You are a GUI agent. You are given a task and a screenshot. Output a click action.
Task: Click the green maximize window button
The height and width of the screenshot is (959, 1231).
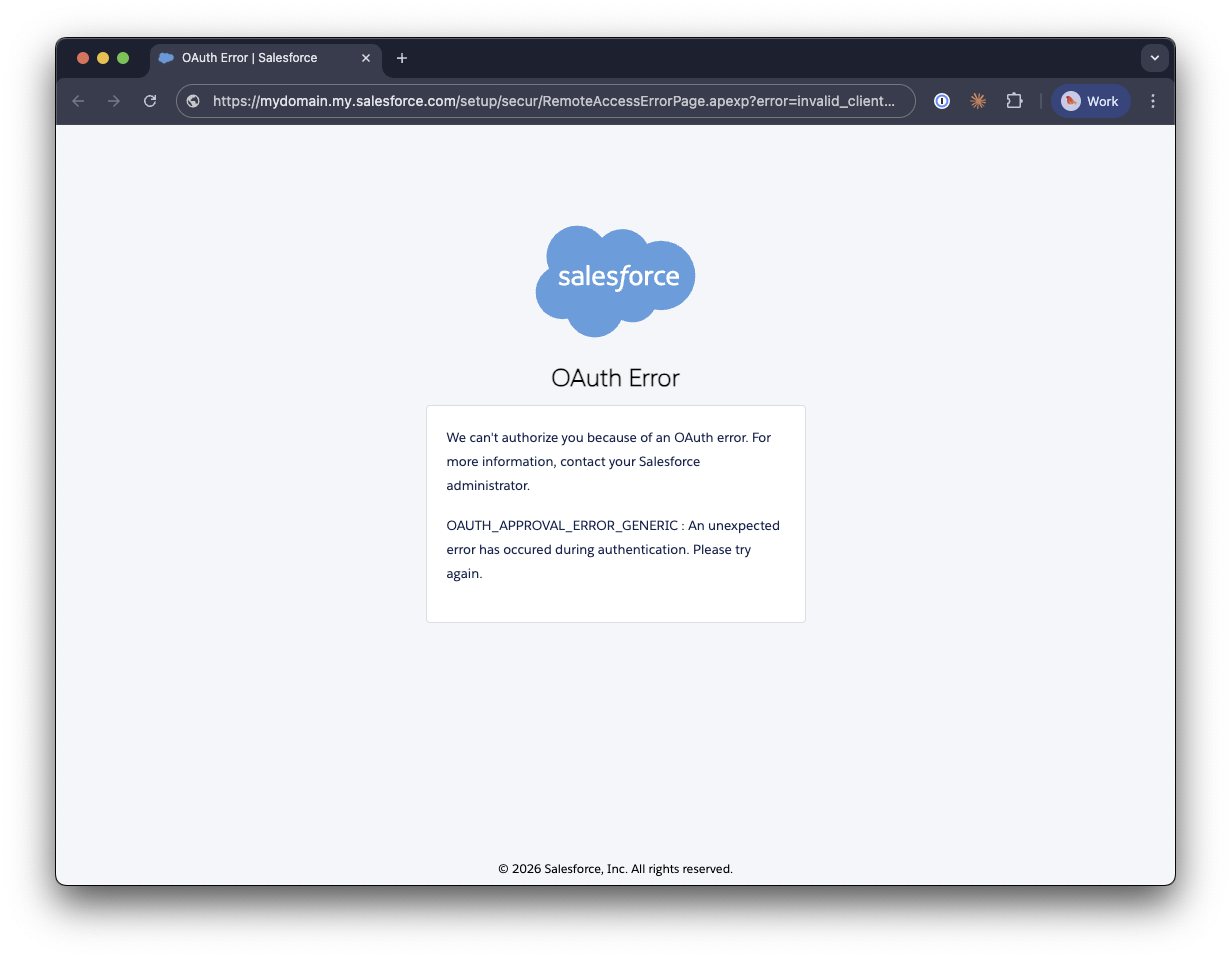123,58
